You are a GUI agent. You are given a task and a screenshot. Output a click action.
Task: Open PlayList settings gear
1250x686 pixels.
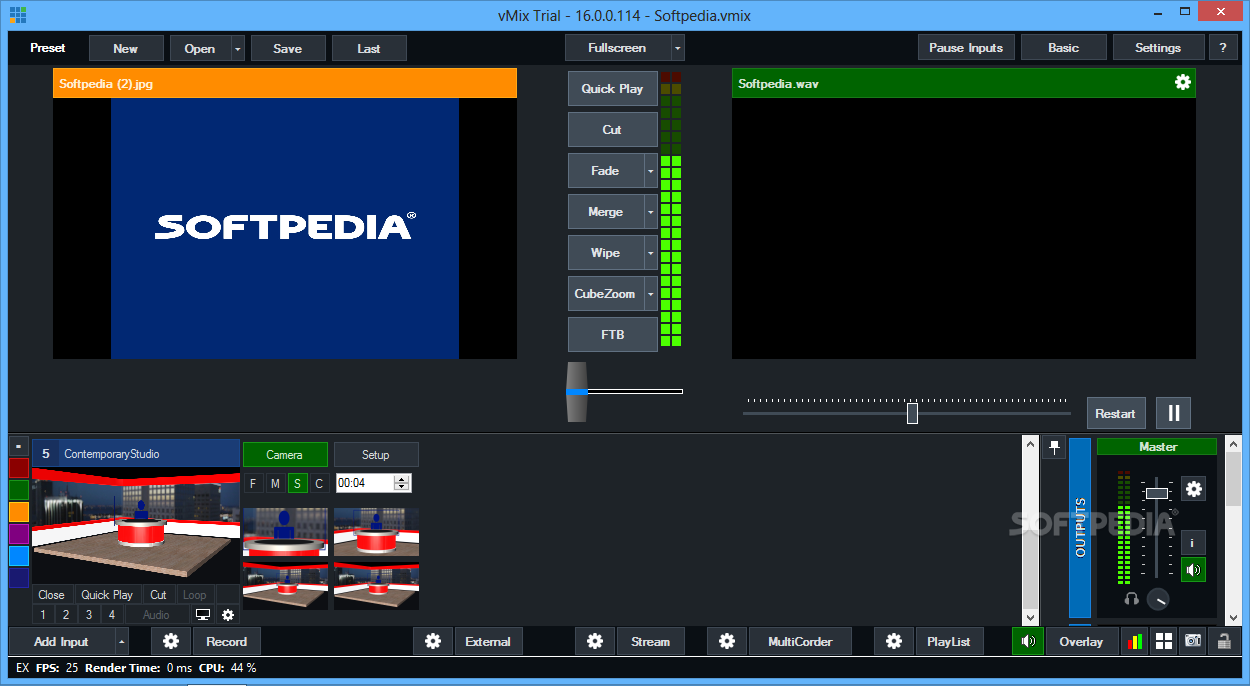pyautogui.click(x=894, y=642)
